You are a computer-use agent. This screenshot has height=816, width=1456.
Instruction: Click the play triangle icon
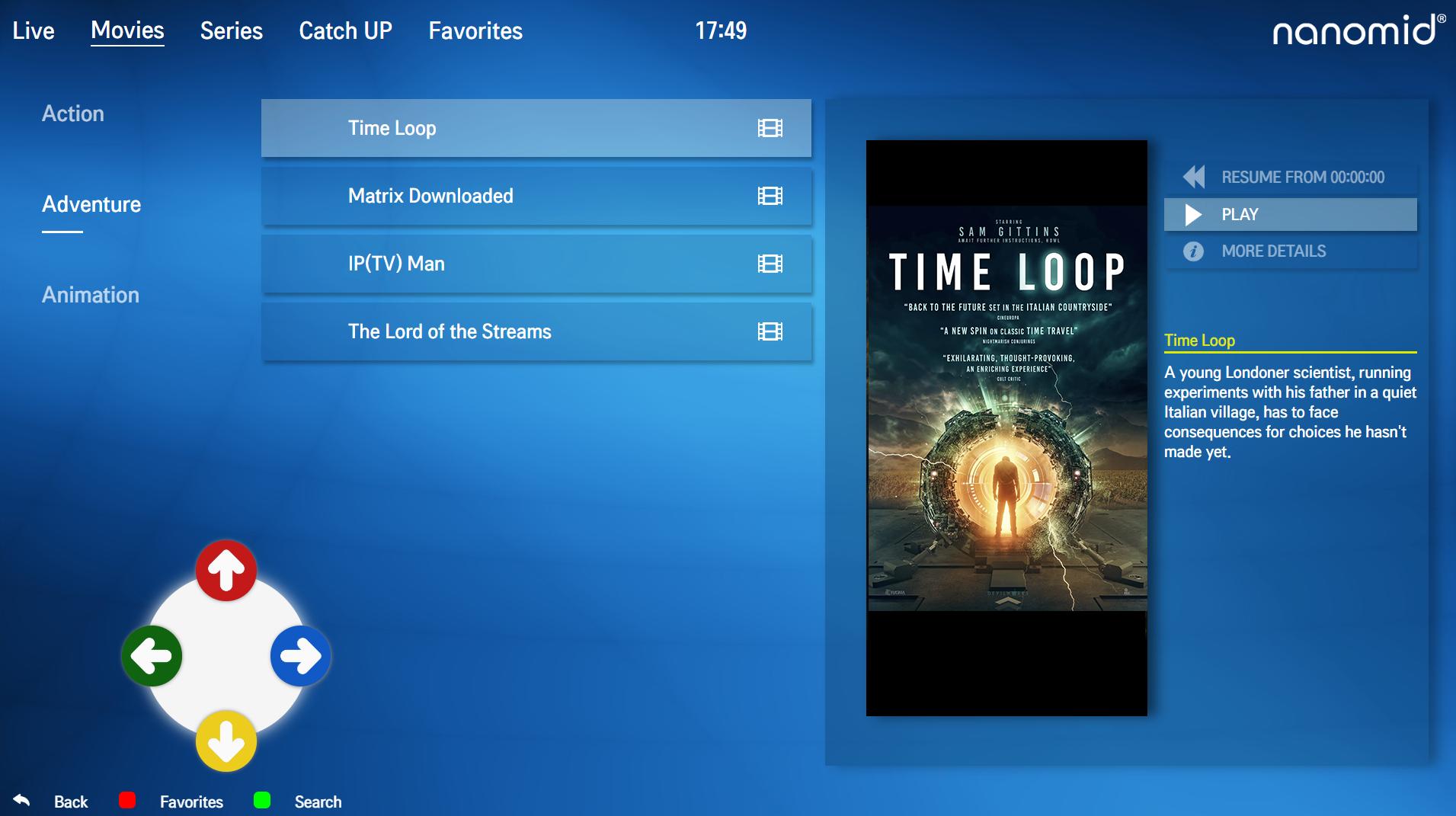[x=1194, y=215]
